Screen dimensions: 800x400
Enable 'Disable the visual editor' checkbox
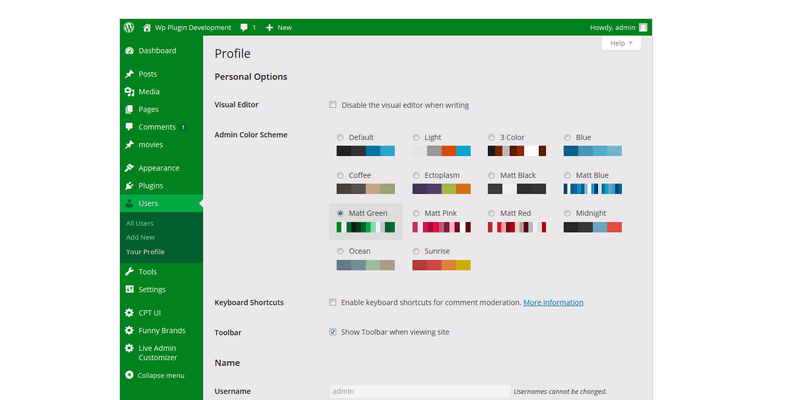[333, 105]
